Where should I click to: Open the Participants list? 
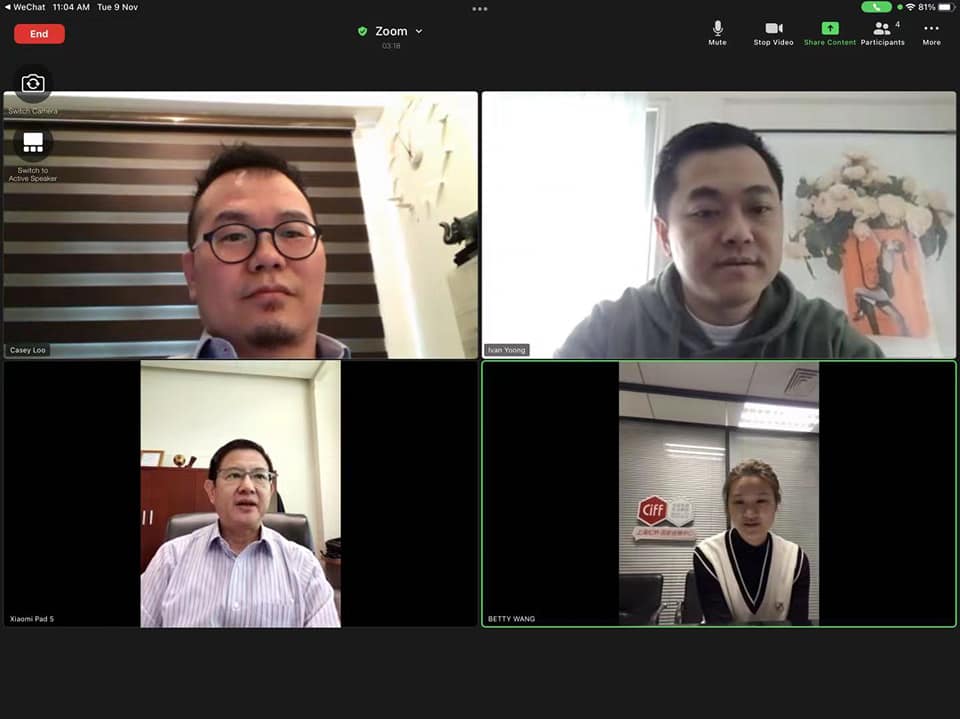[882, 33]
